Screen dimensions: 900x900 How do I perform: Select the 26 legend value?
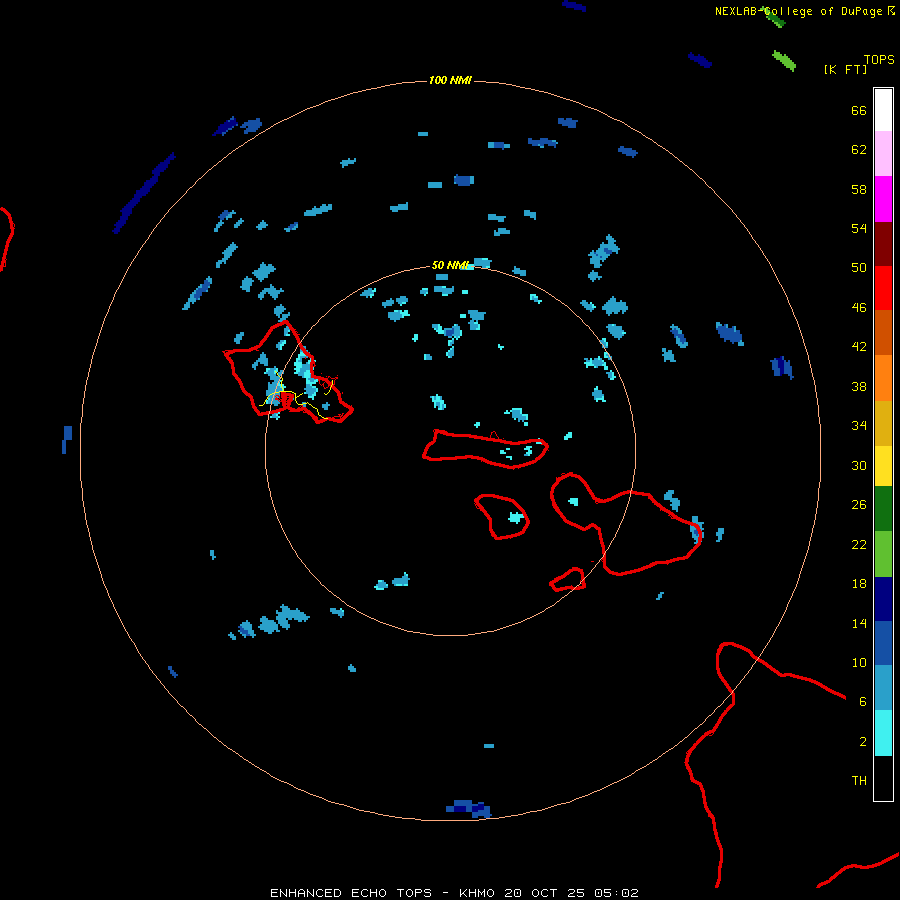(859, 505)
